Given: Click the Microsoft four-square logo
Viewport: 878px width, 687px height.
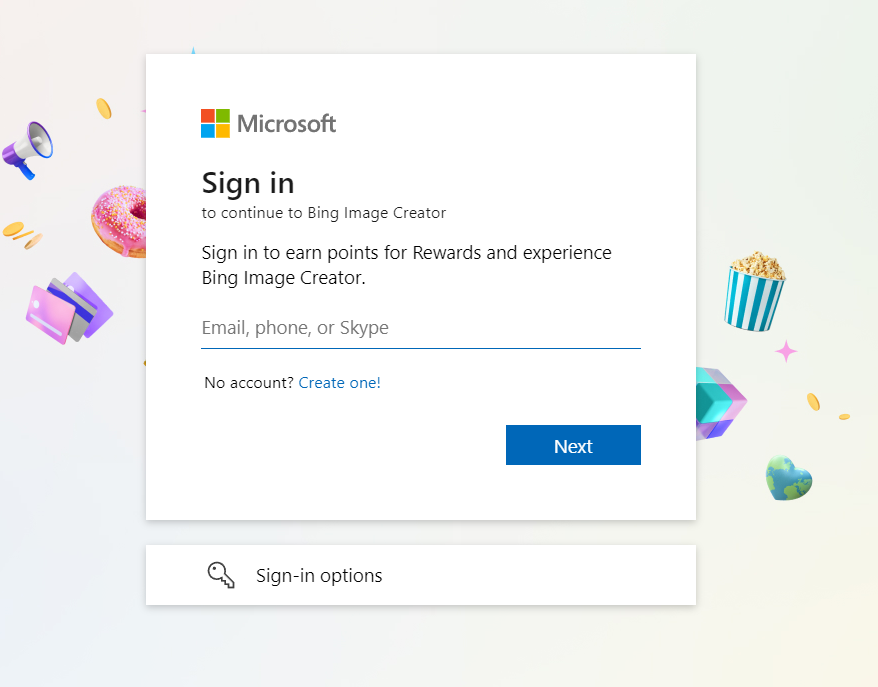Looking at the screenshot, I should click(x=216, y=123).
